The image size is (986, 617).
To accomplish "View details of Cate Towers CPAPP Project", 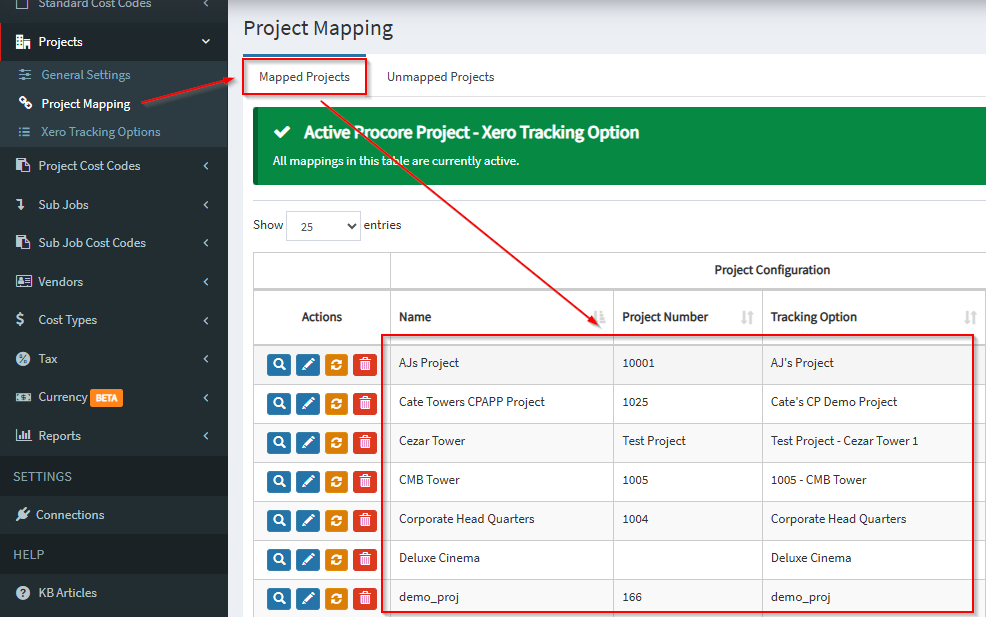I will point(279,404).
